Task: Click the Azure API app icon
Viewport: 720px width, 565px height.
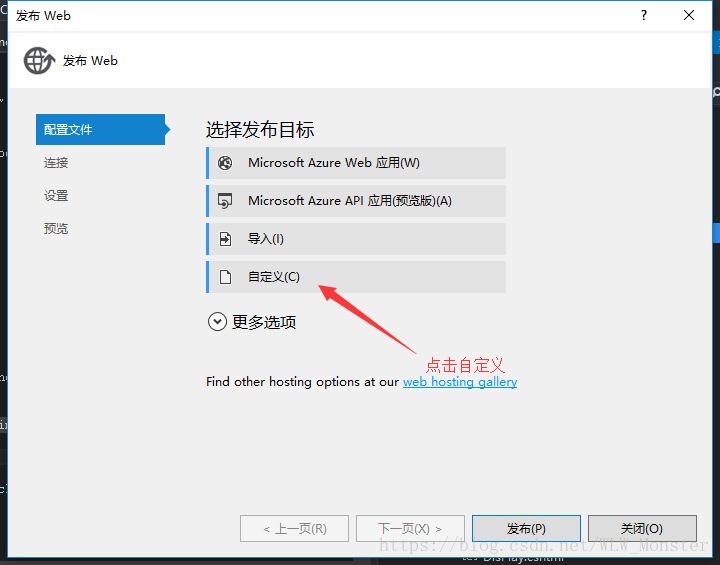Action: [x=225, y=201]
